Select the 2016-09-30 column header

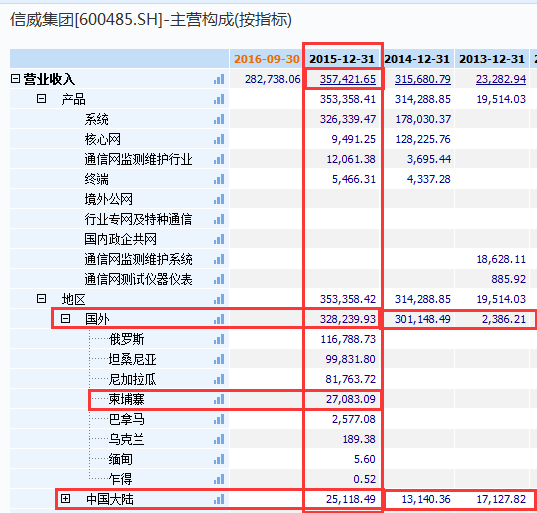pyautogui.click(x=266, y=59)
